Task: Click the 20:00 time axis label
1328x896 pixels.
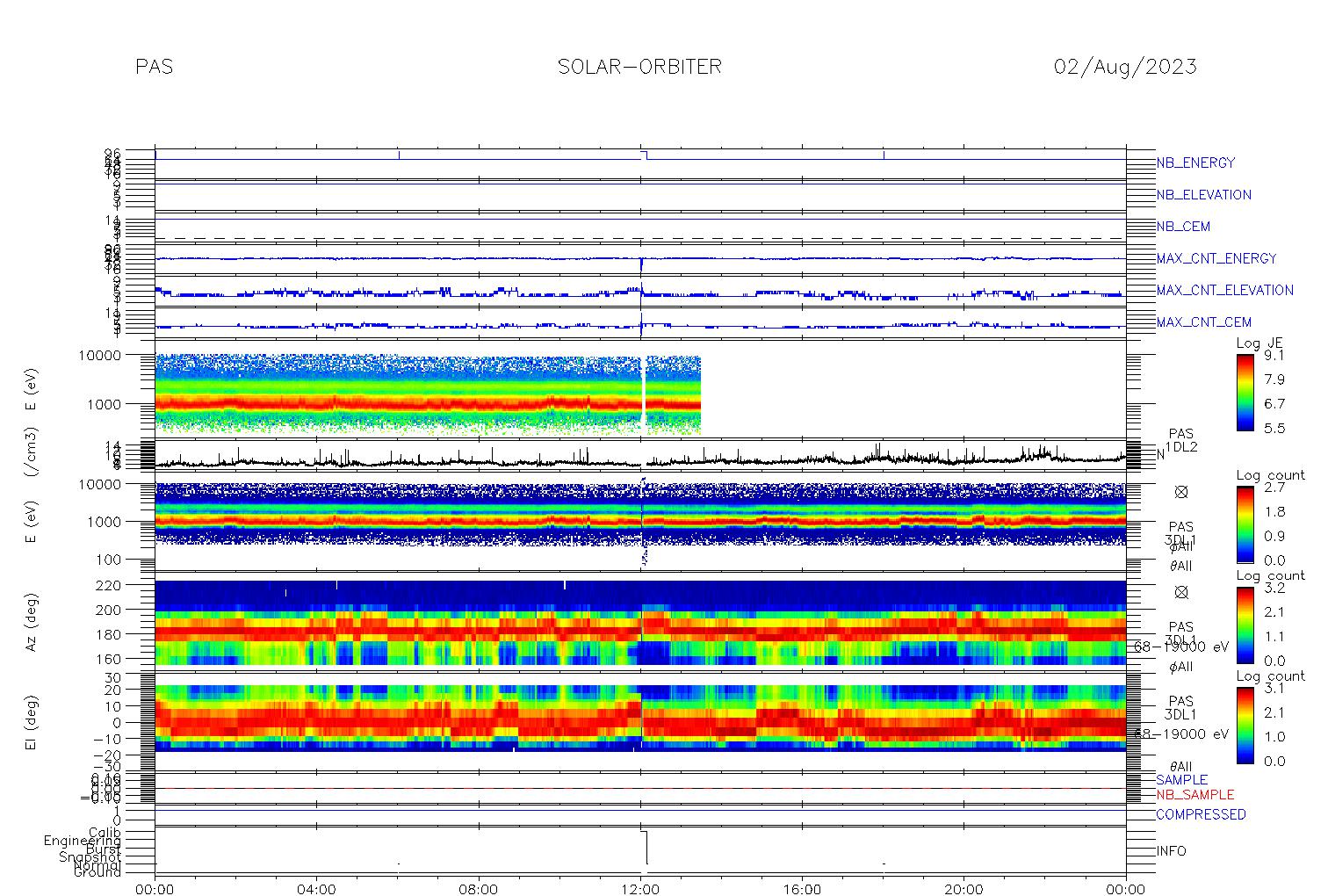Action: click(964, 889)
